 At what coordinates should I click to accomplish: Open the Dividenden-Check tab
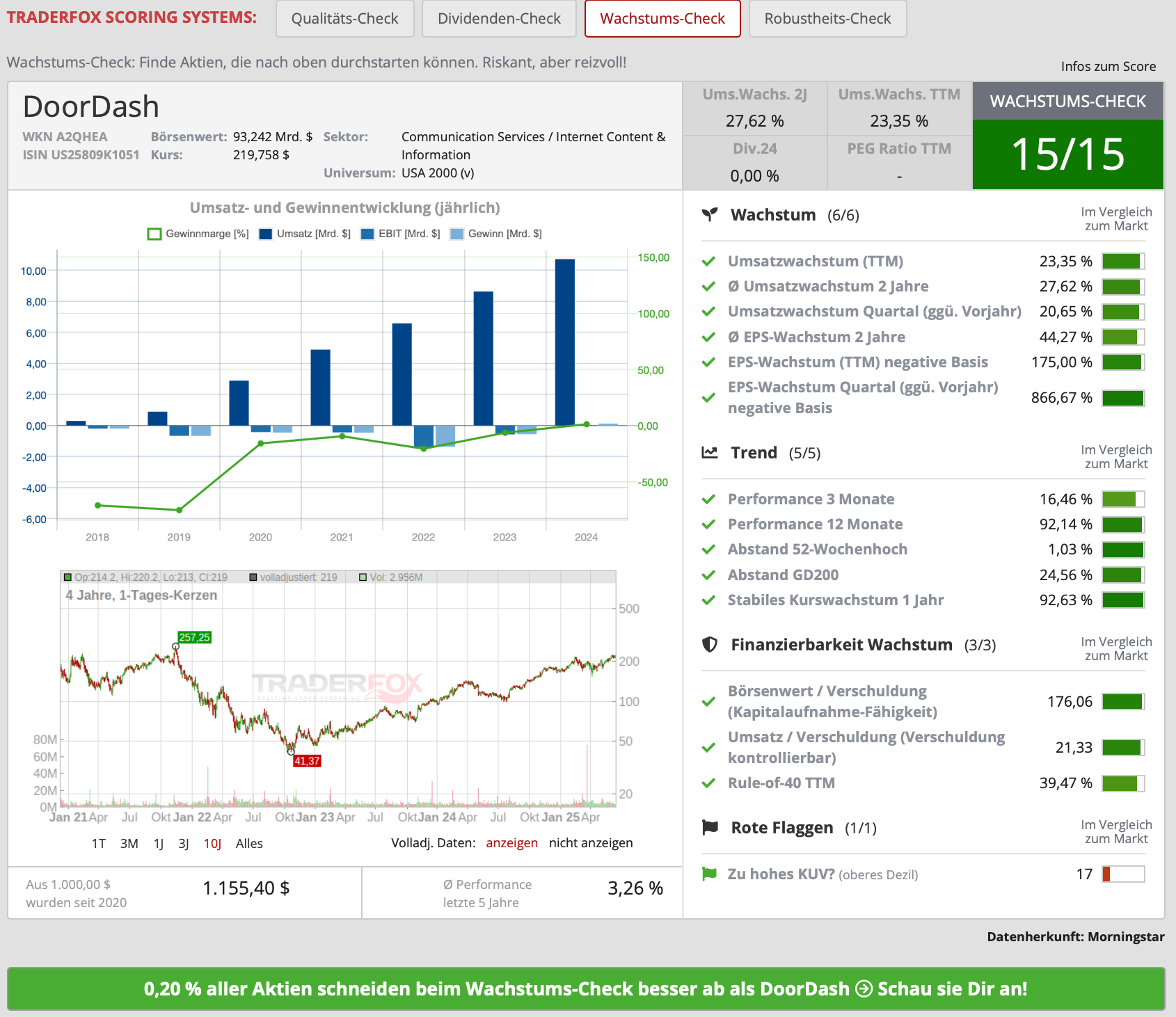click(x=499, y=19)
